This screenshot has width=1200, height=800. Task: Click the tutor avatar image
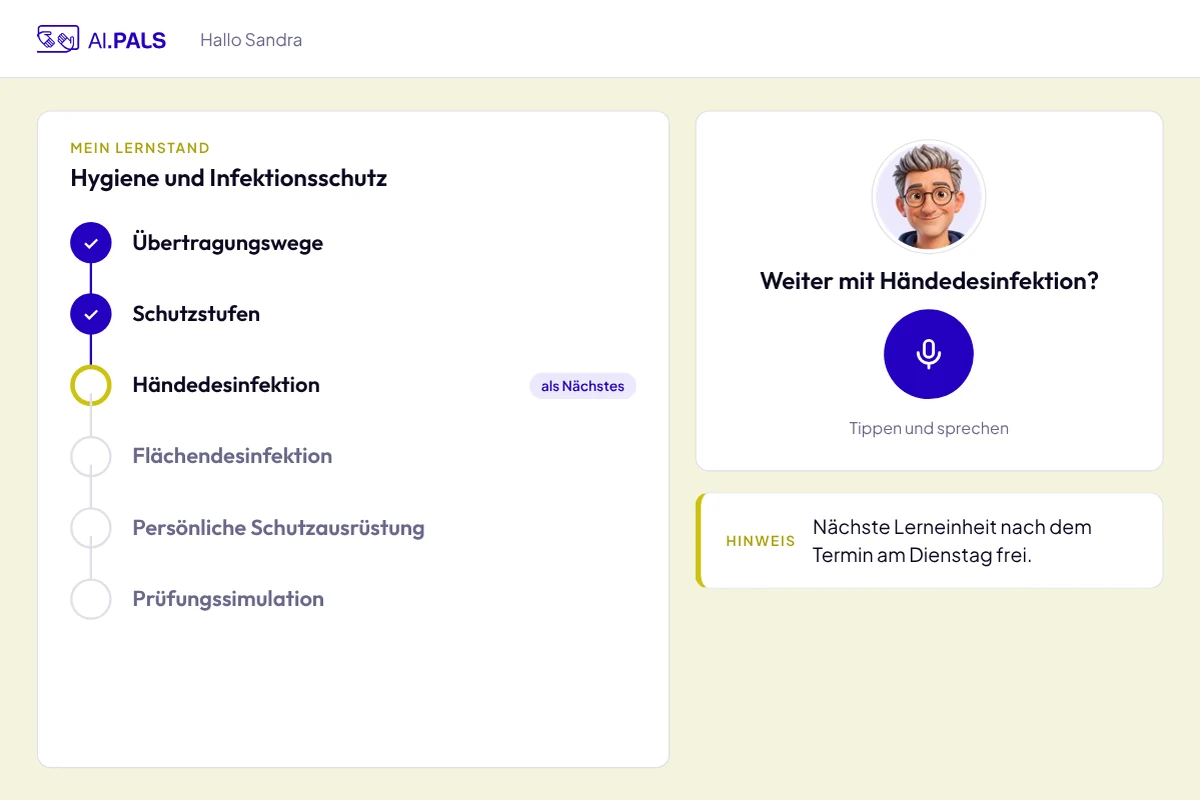tap(929, 196)
